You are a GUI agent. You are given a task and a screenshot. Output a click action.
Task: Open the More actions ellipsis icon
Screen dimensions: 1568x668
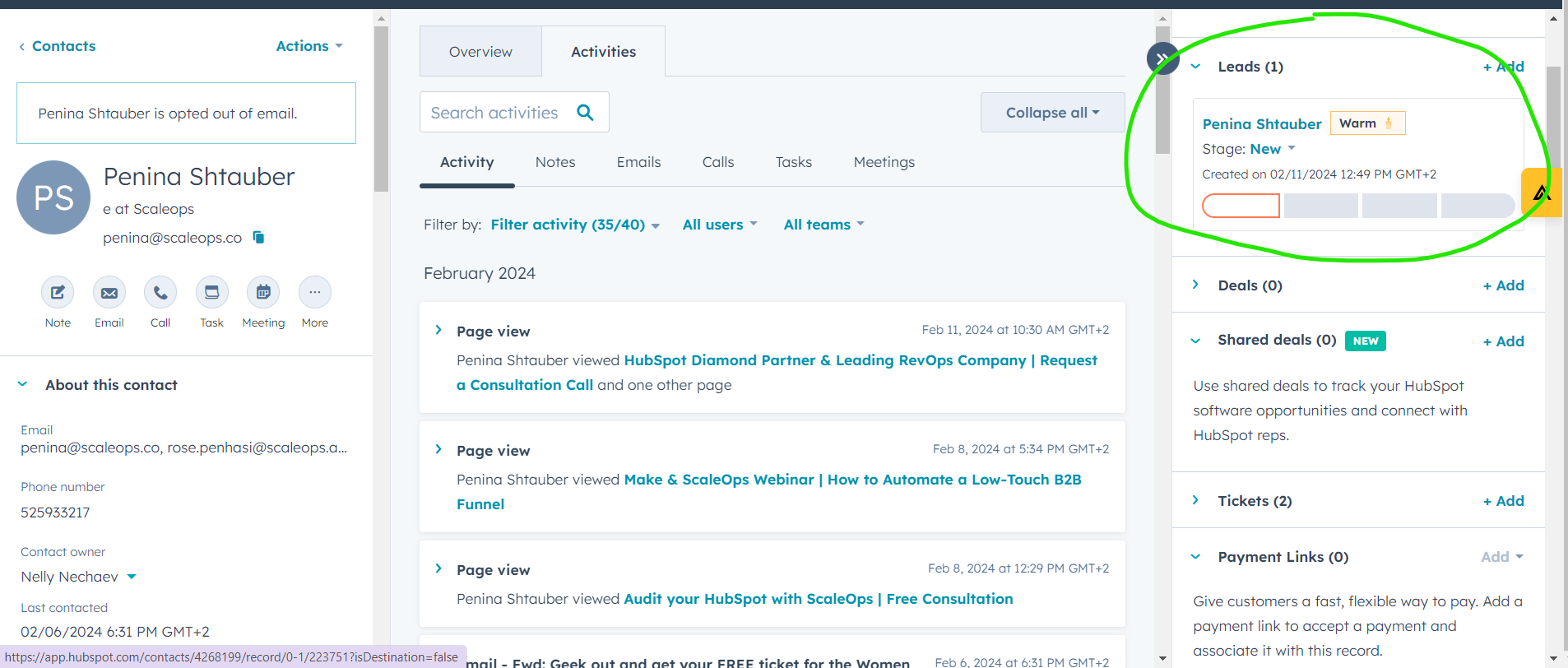315,292
